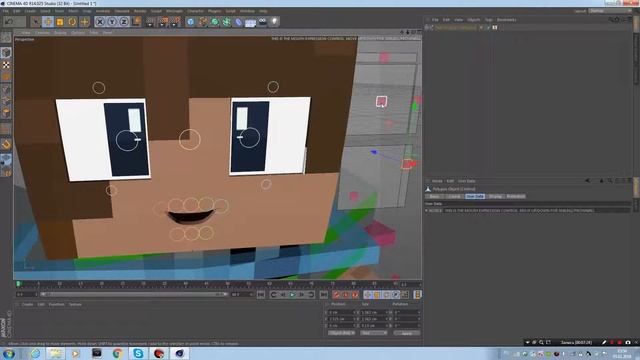The width and height of the screenshot is (640, 360).
Task: Add a camera from the toolbar
Action: pyautogui.click(x=262, y=22)
